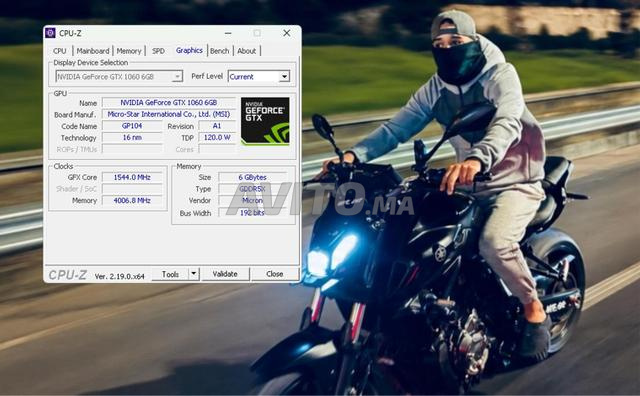Image resolution: width=640 pixels, height=396 pixels.
Task: Switch to the CPU tab
Action: [60, 51]
